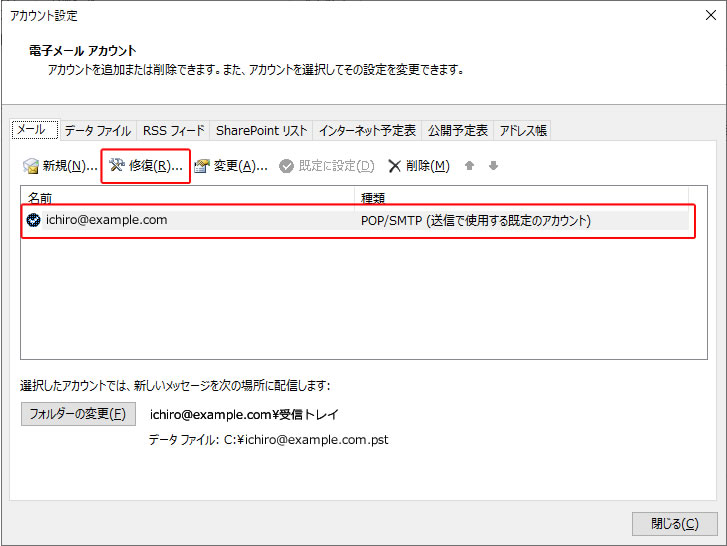Go to the インターネット予定表 tab
Screen dimensions: 727x546
[x=367, y=131]
